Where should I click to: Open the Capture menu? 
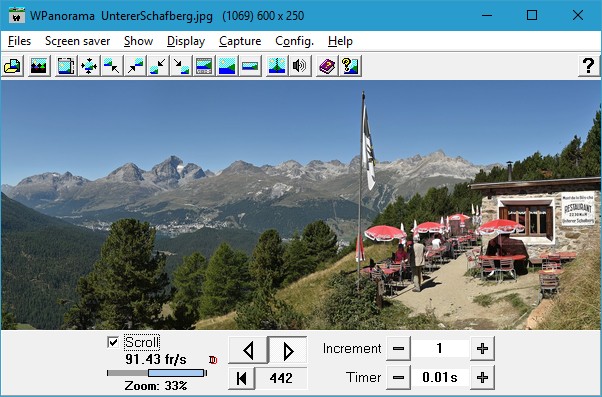(x=240, y=41)
